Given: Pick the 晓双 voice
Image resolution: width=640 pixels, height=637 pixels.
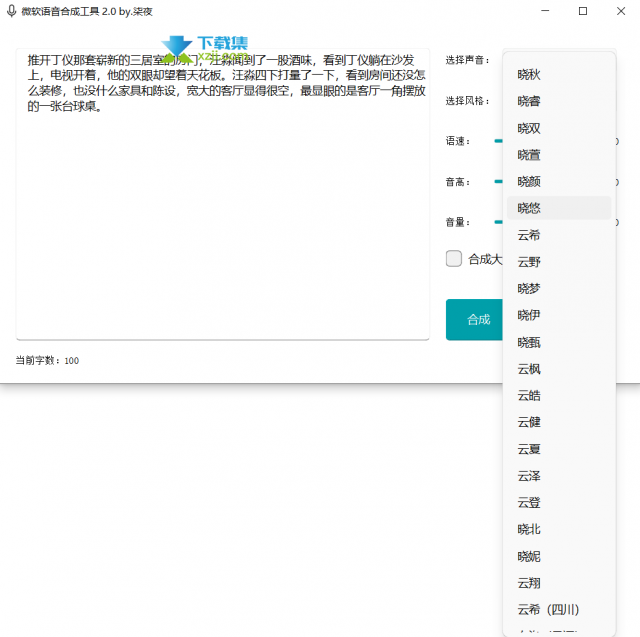Looking at the screenshot, I should point(559,128).
